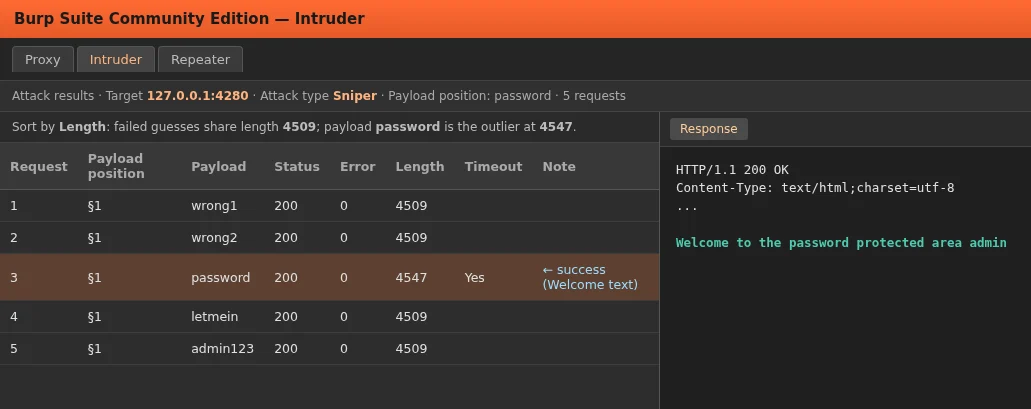
Task: Open the Repeater tab
Action: pyautogui.click(x=201, y=59)
